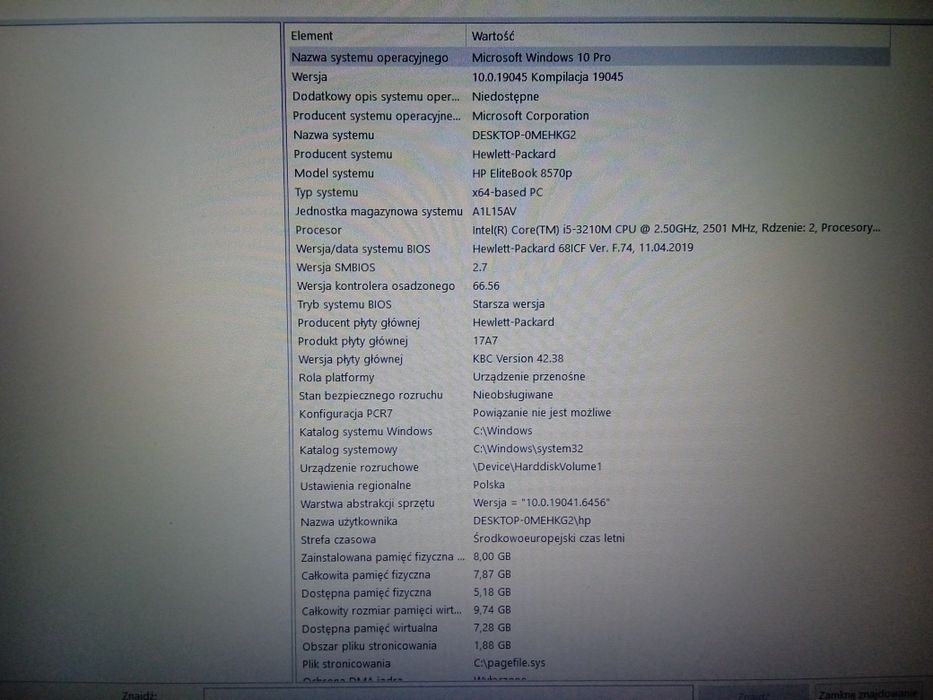Image resolution: width=933 pixels, height=700 pixels.
Task: Select 'Producent płyty głównej' row label
Action: [x=358, y=323]
